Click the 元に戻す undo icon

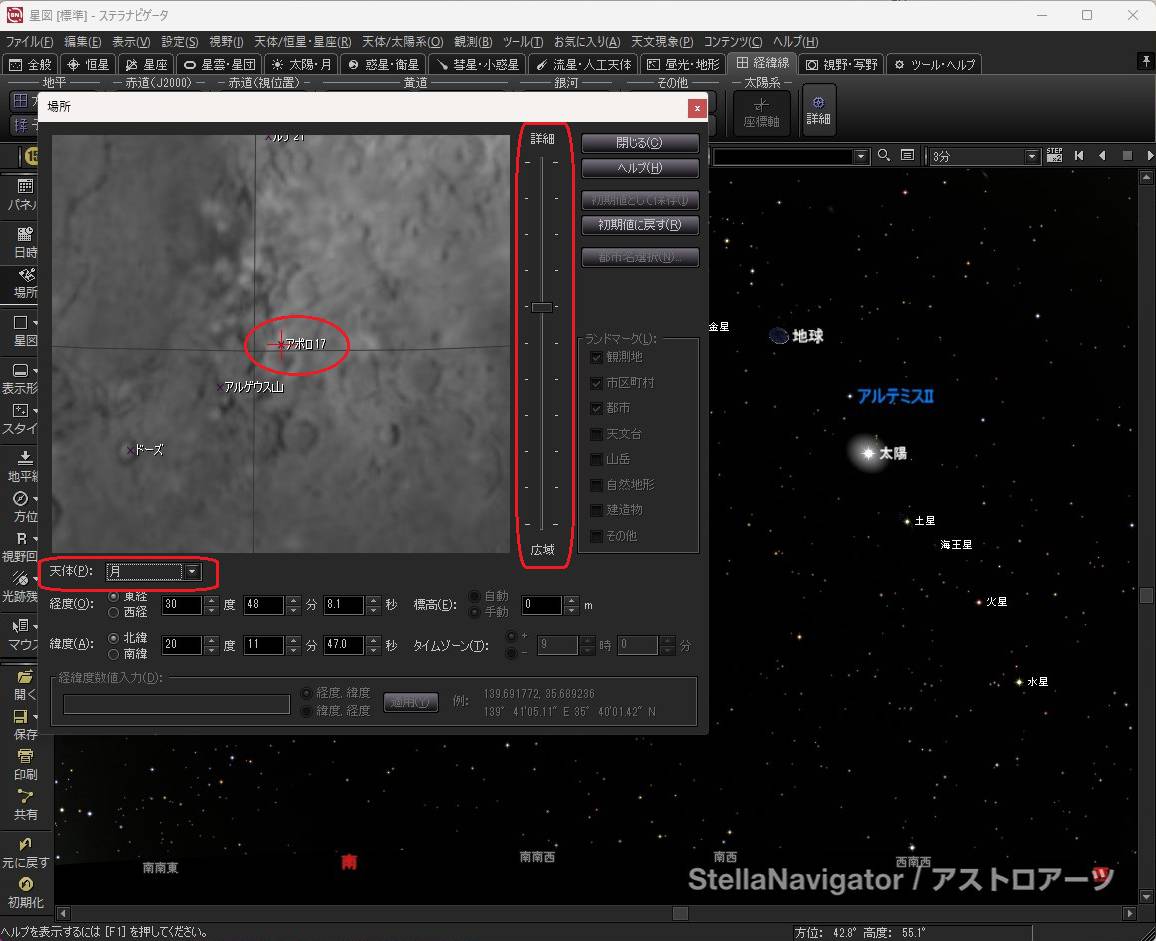(x=25, y=850)
